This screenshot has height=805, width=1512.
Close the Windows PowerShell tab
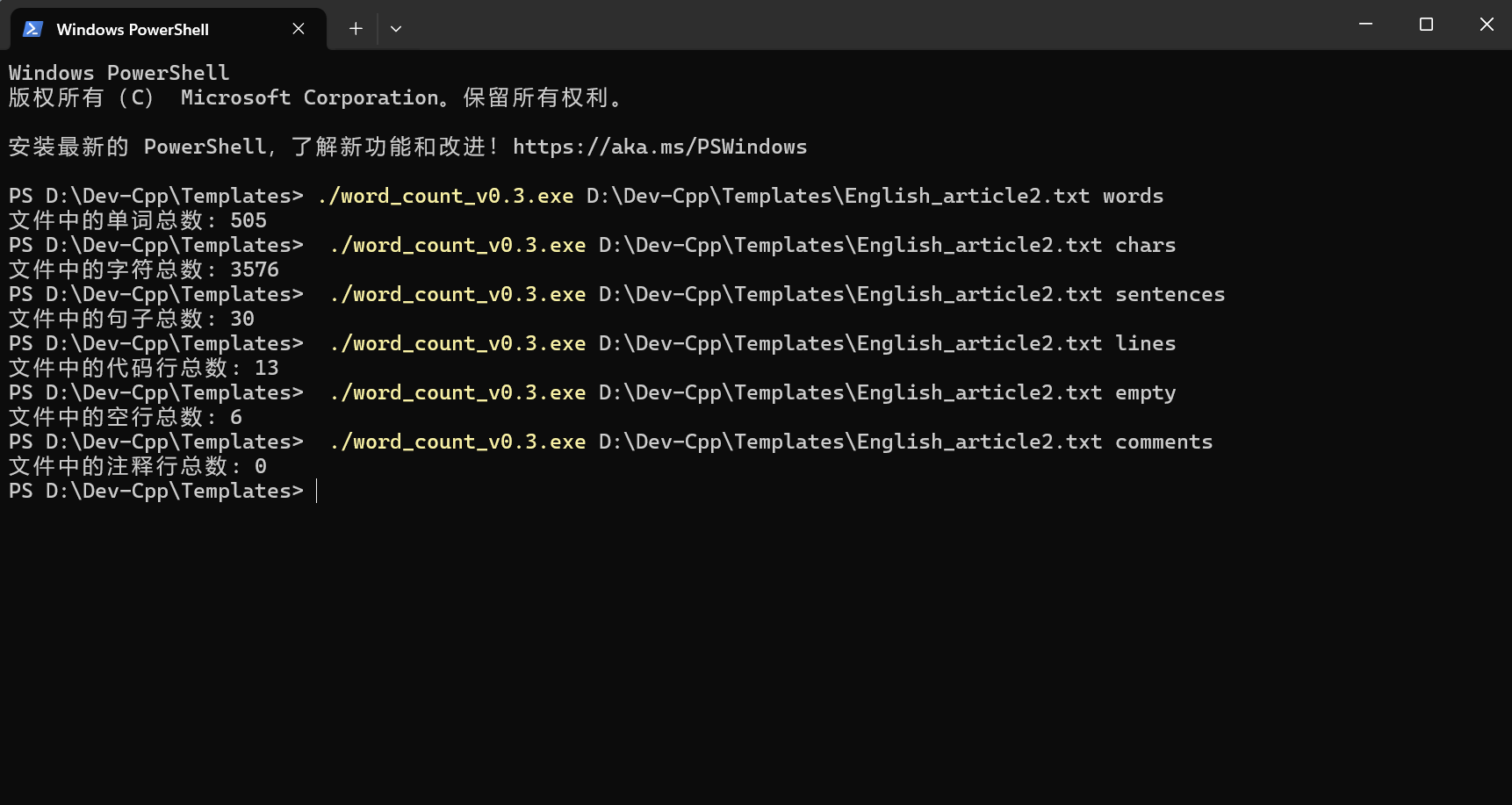coord(299,29)
